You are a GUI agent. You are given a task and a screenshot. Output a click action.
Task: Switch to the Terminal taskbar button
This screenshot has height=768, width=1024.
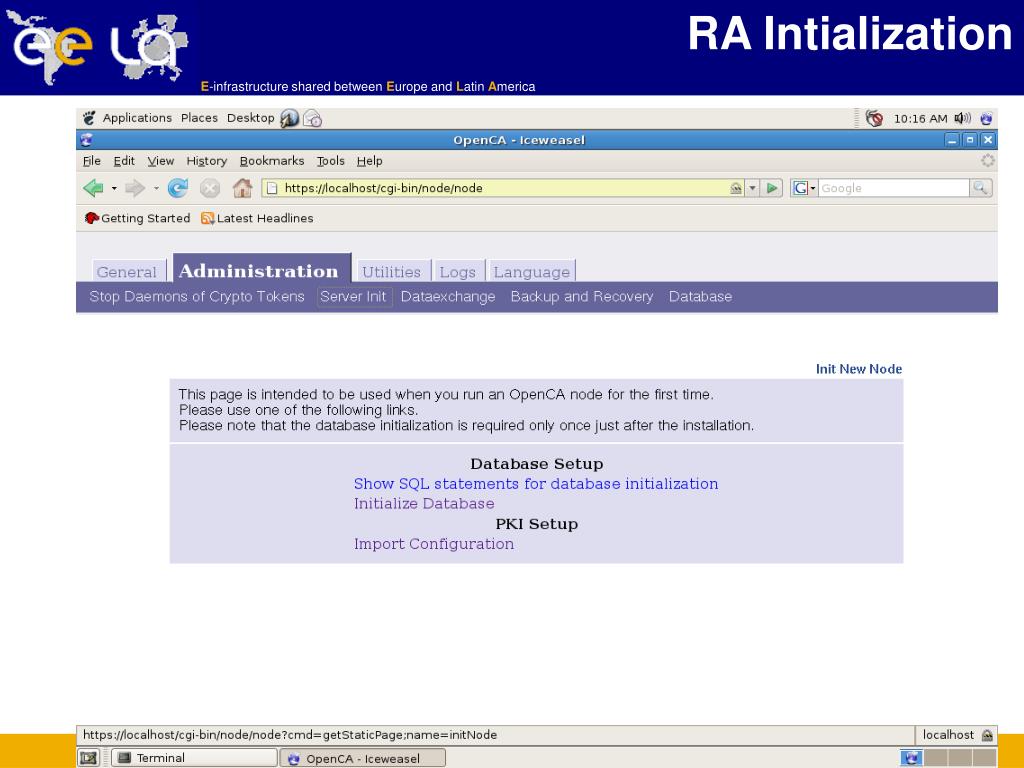[x=194, y=758]
